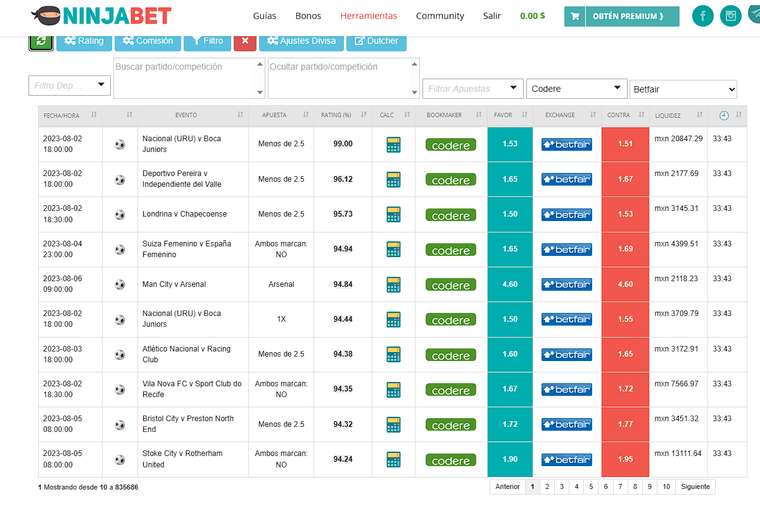The image size is (760, 508).
Task: Click favor odds 4.60 for Arsenal
Action: tap(510, 285)
